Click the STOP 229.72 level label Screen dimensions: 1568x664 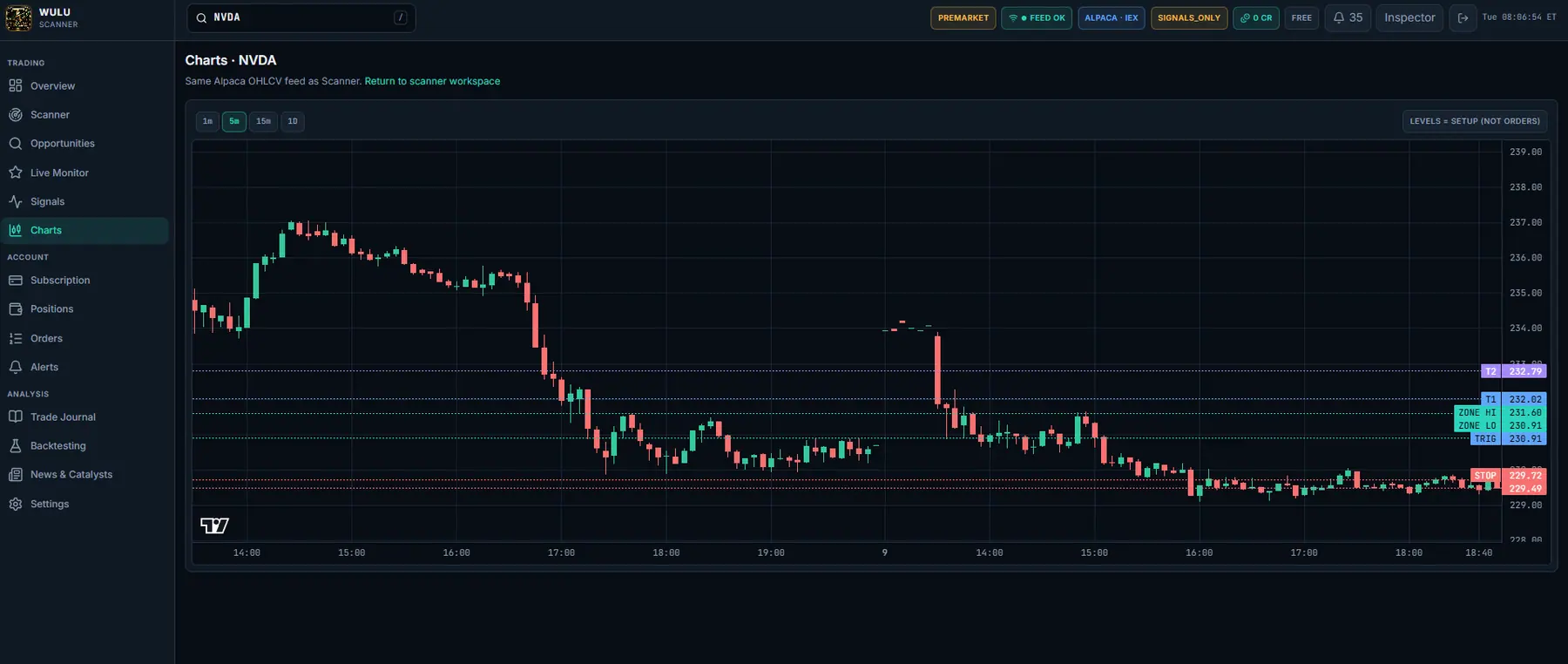tap(1509, 475)
